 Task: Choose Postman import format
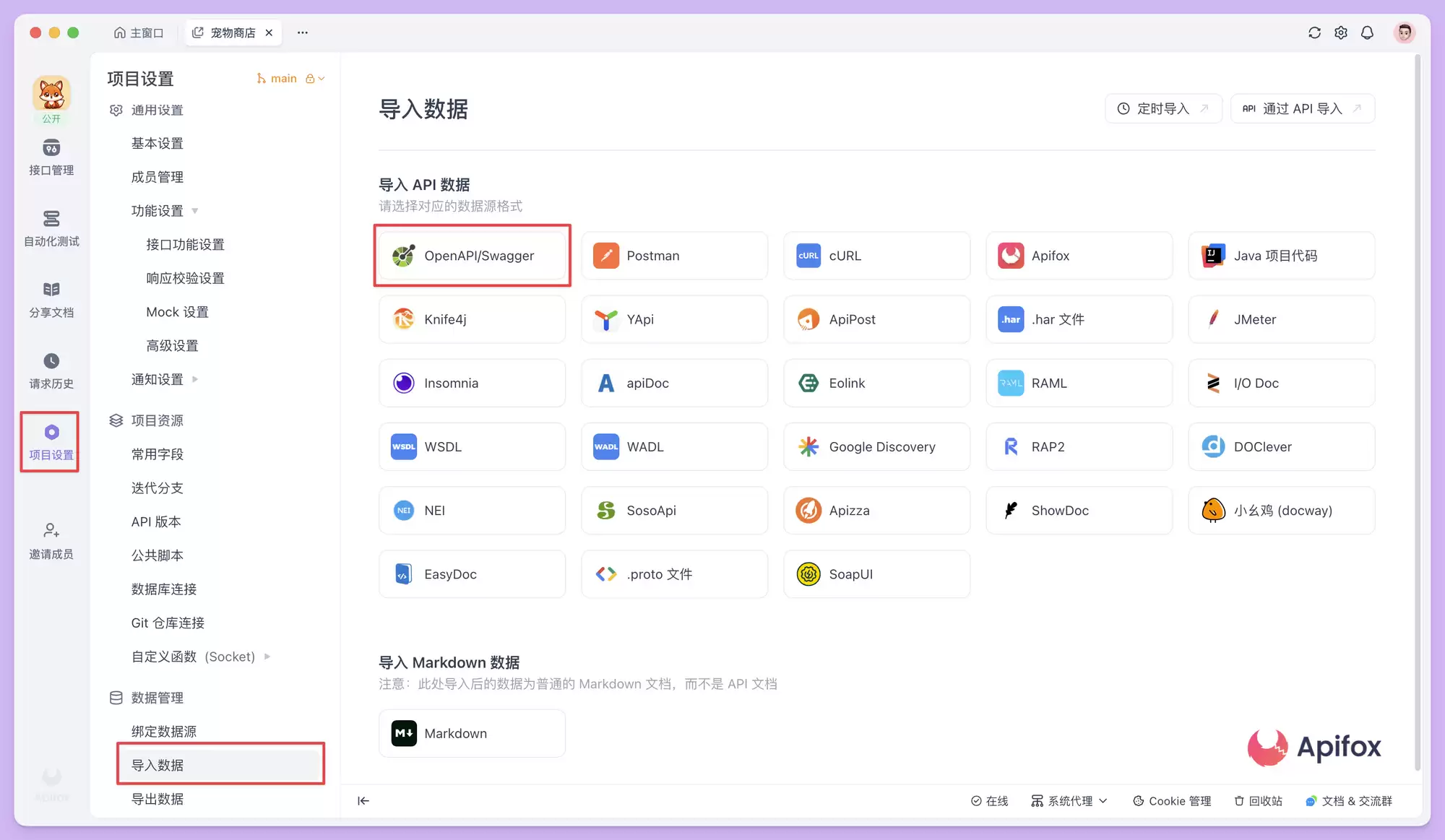[x=674, y=256]
